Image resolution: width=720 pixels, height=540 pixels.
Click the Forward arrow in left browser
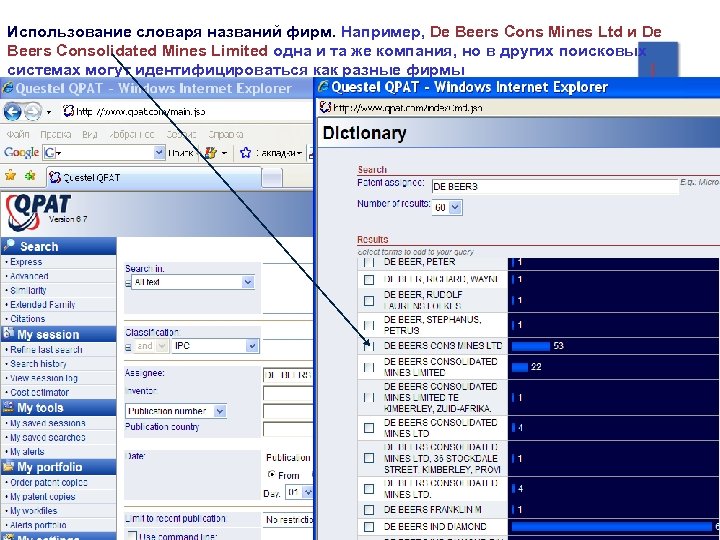pos(32,112)
